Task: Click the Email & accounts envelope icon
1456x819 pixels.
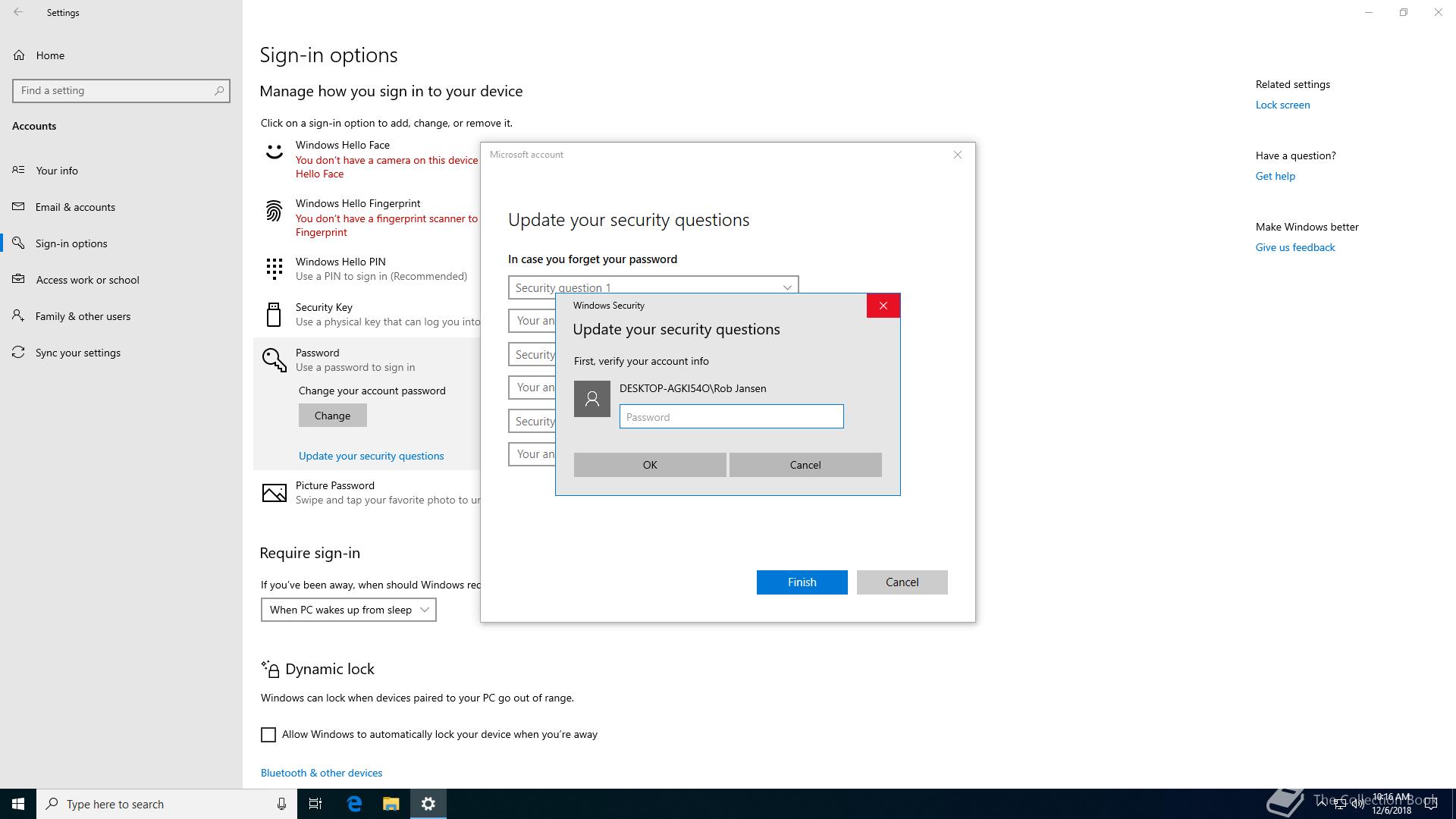Action: (19, 206)
